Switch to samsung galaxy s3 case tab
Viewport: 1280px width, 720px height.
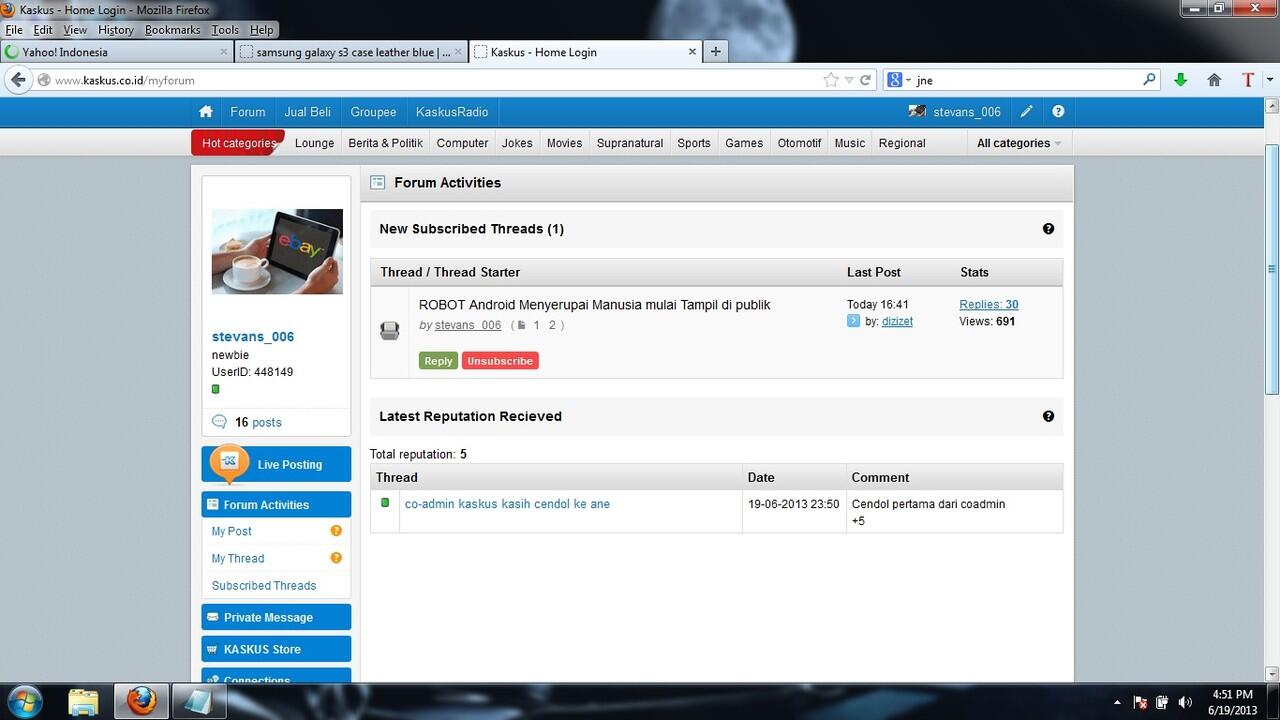(352, 52)
